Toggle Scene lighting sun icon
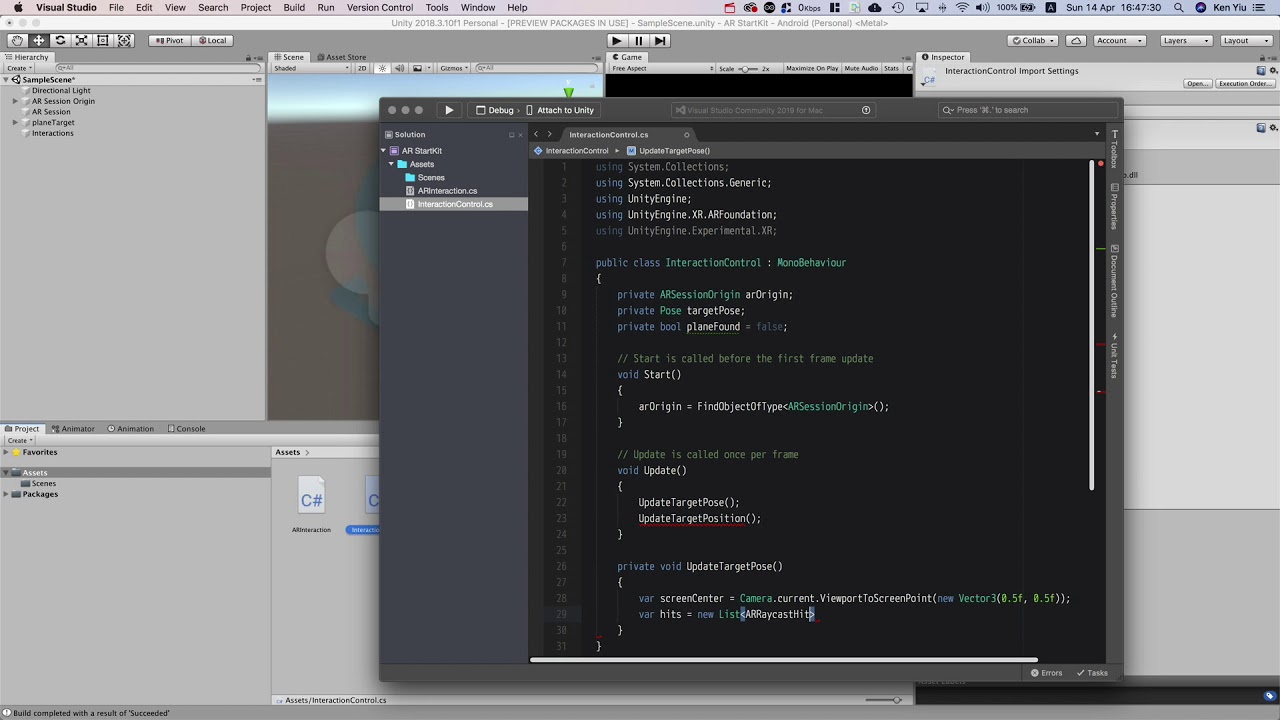 (382, 68)
